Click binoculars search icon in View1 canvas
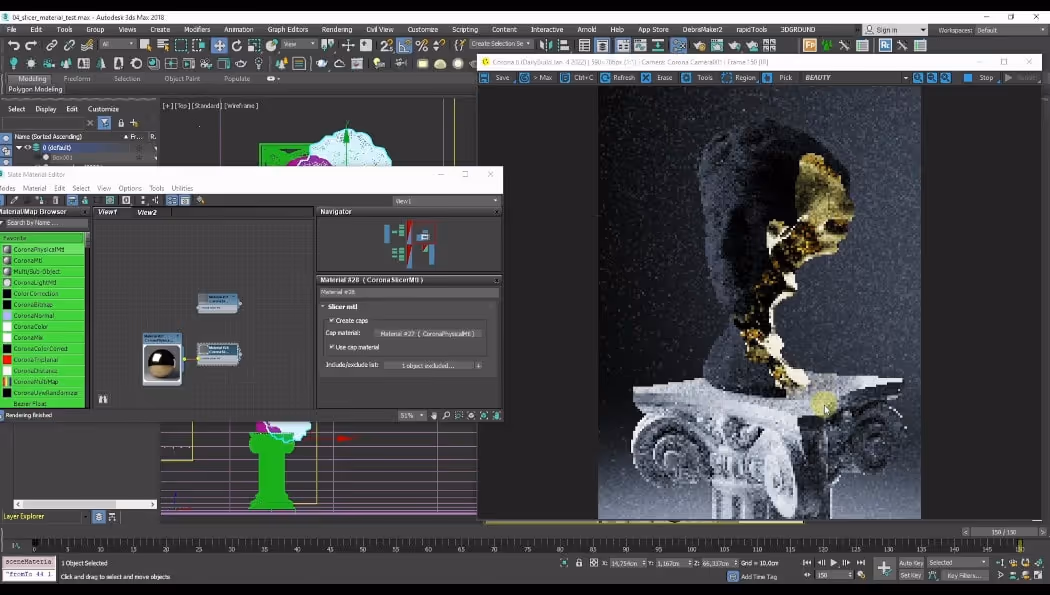This screenshot has height=595, width=1050. (x=103, y=399)
